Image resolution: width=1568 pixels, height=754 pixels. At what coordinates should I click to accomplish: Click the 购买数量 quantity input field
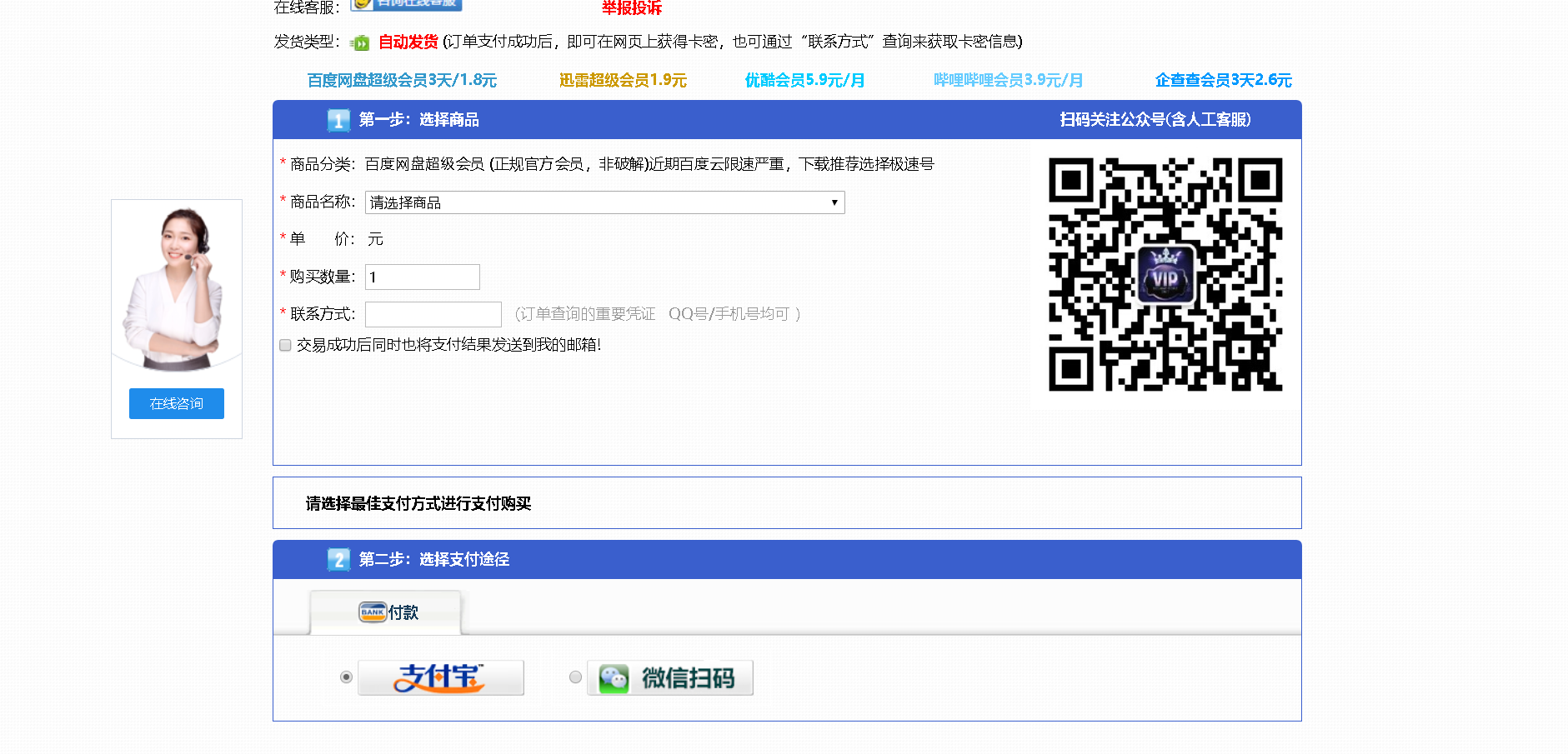click(x=423, y=277)
